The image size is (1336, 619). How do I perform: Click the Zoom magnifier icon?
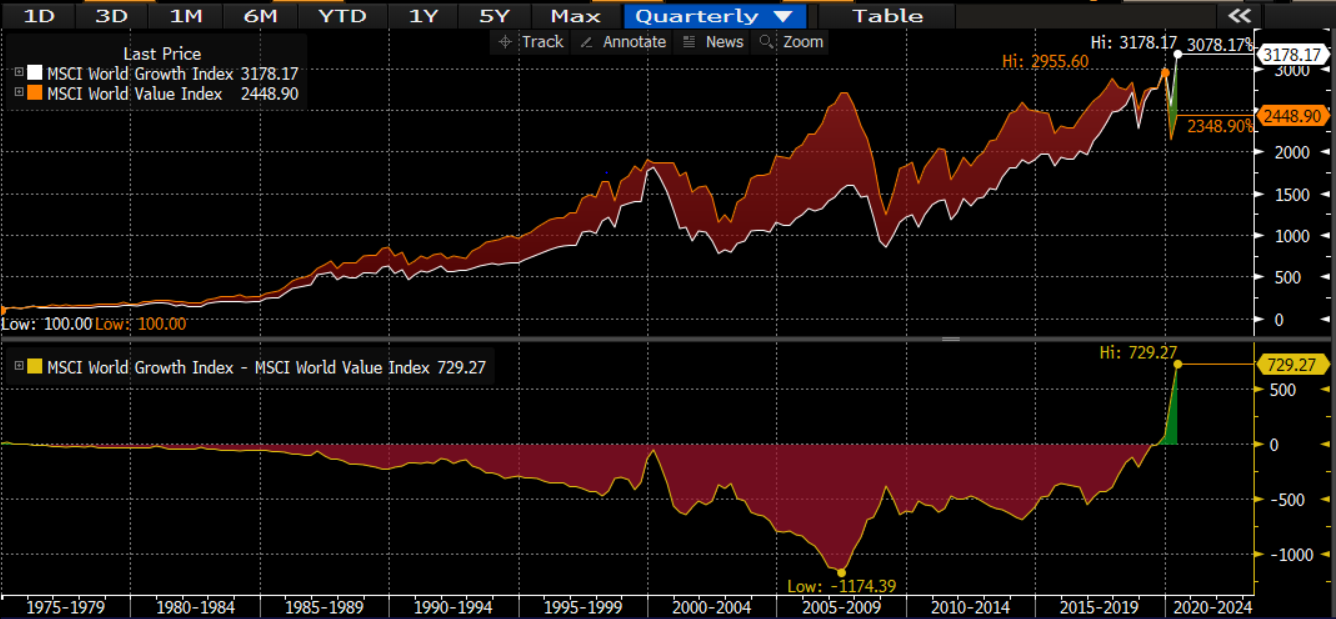click(766, 41)
